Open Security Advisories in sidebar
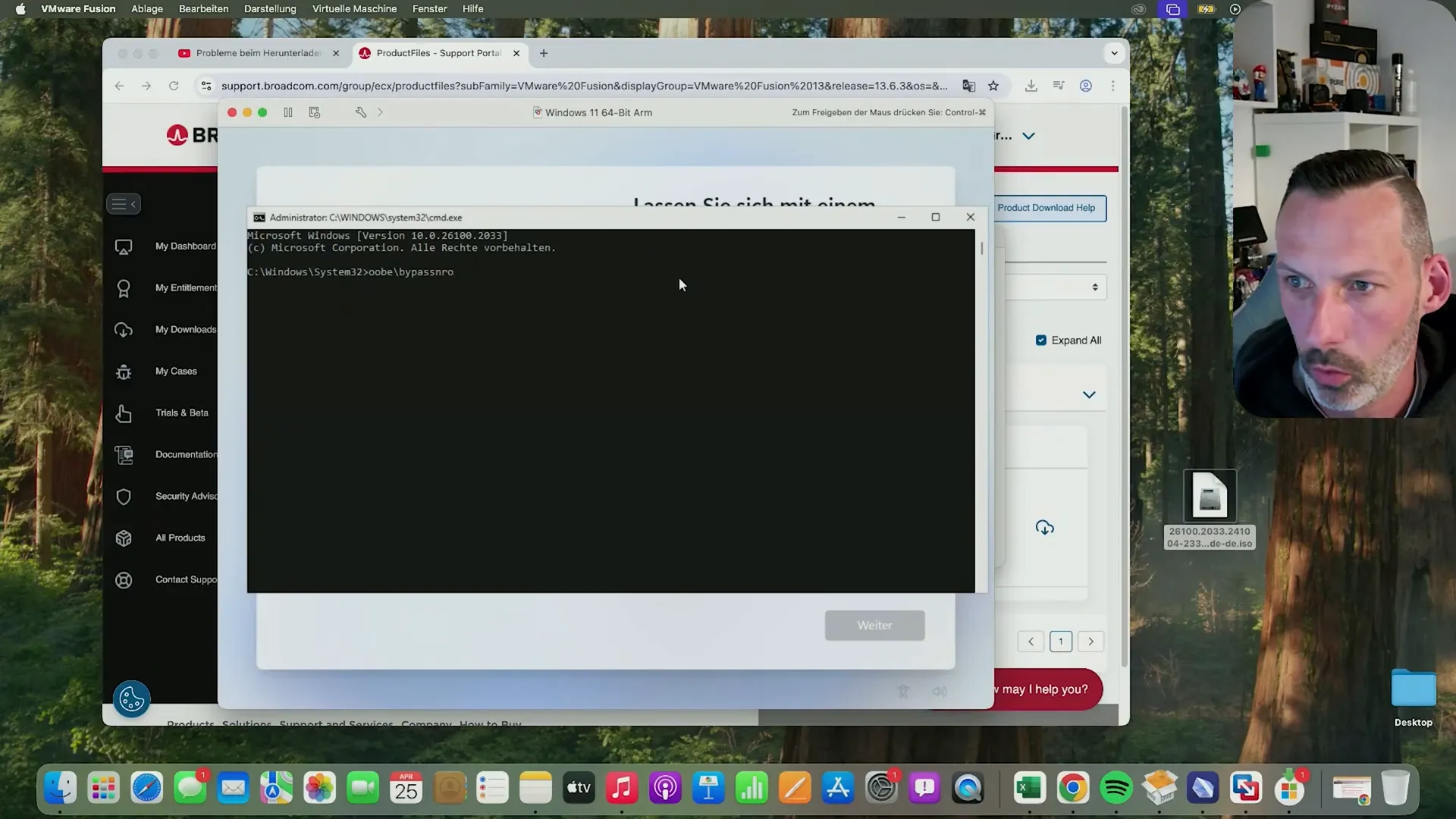Viewport: 1456px width, 819px height. point(165,497)
